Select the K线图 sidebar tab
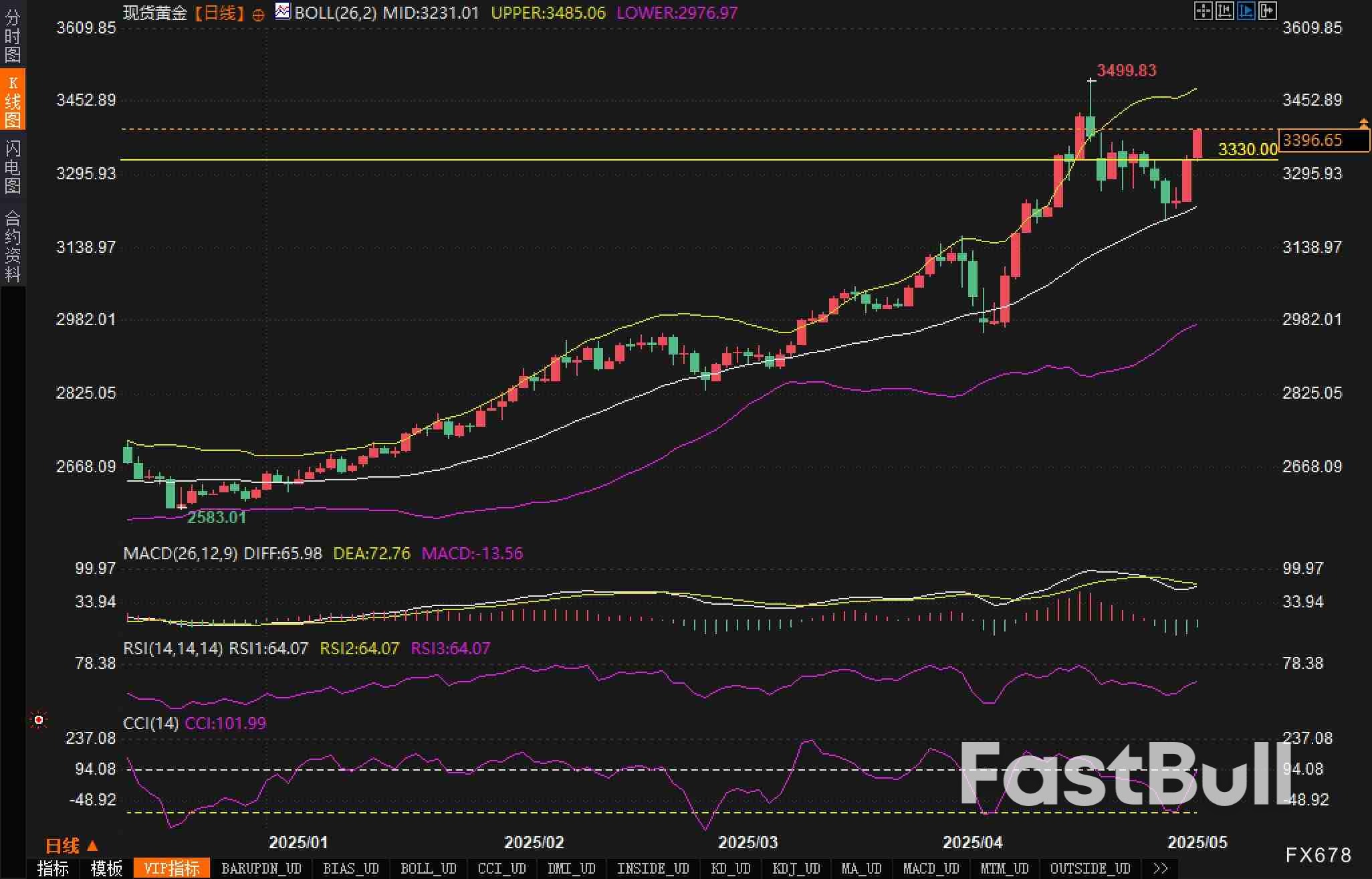This screenshot has height=879, width=1372. [x=13, y=101]
